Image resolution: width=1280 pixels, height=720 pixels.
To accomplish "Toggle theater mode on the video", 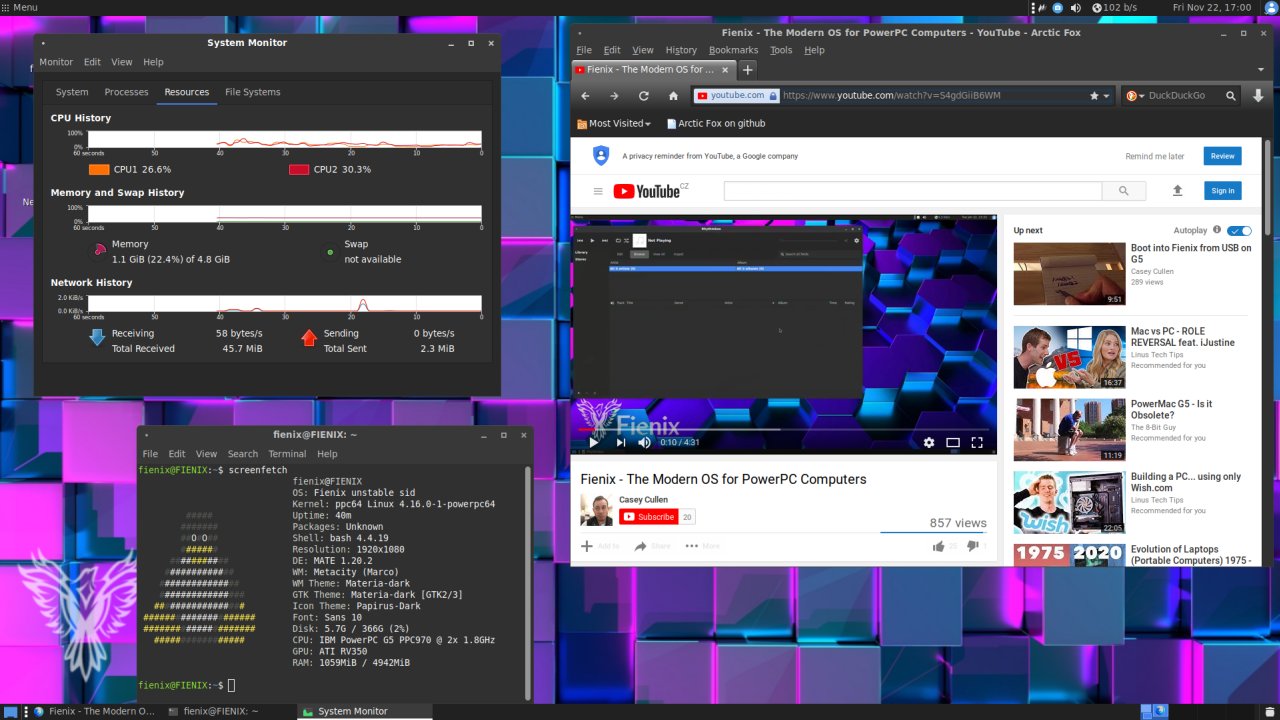I will 953,442.
